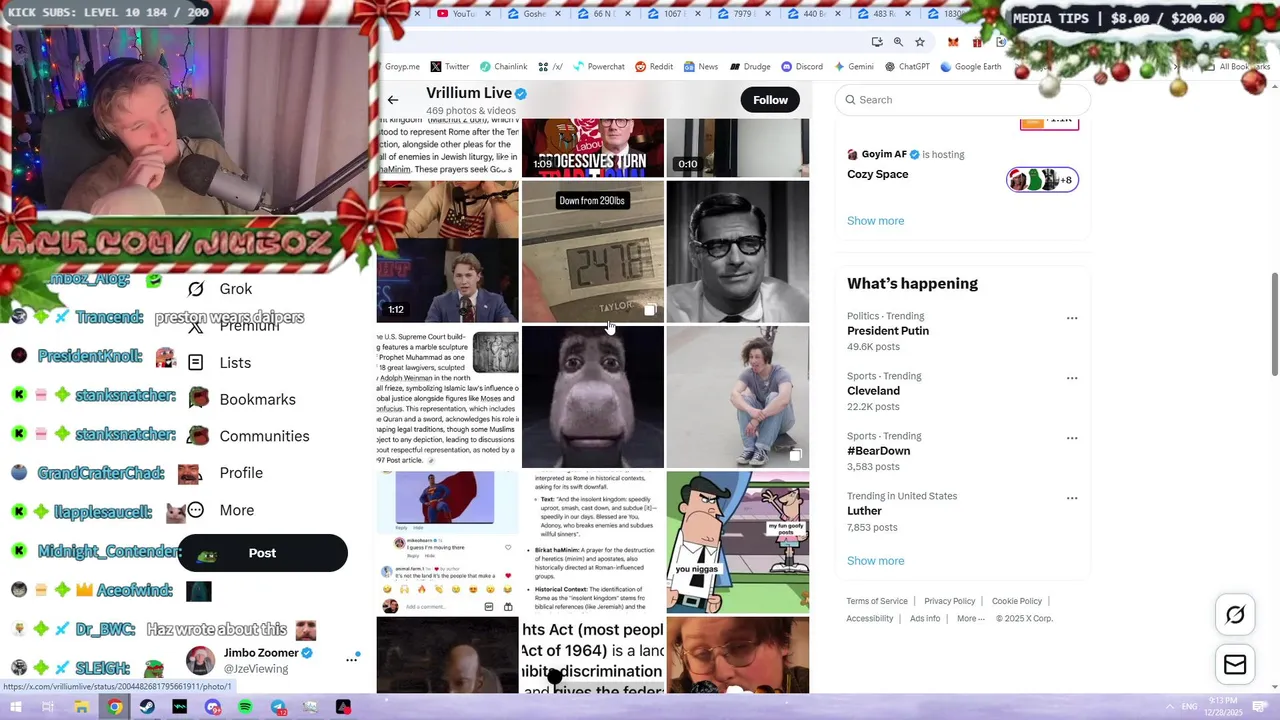Open the scale 'Down from 290lbs' photo
The height and width of the screenshot is (720, 1280).
[592, 251]
